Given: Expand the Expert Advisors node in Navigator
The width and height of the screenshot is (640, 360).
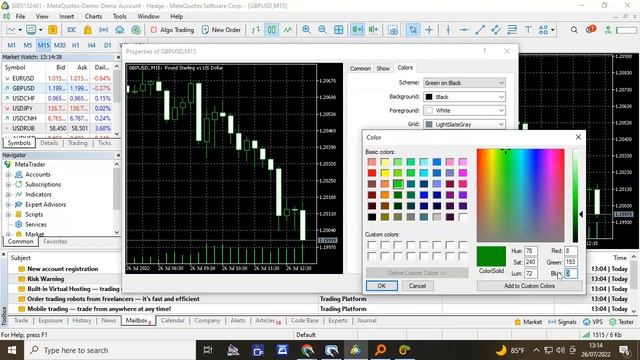Looking at the screenshot, I should [x=8, y=204].
